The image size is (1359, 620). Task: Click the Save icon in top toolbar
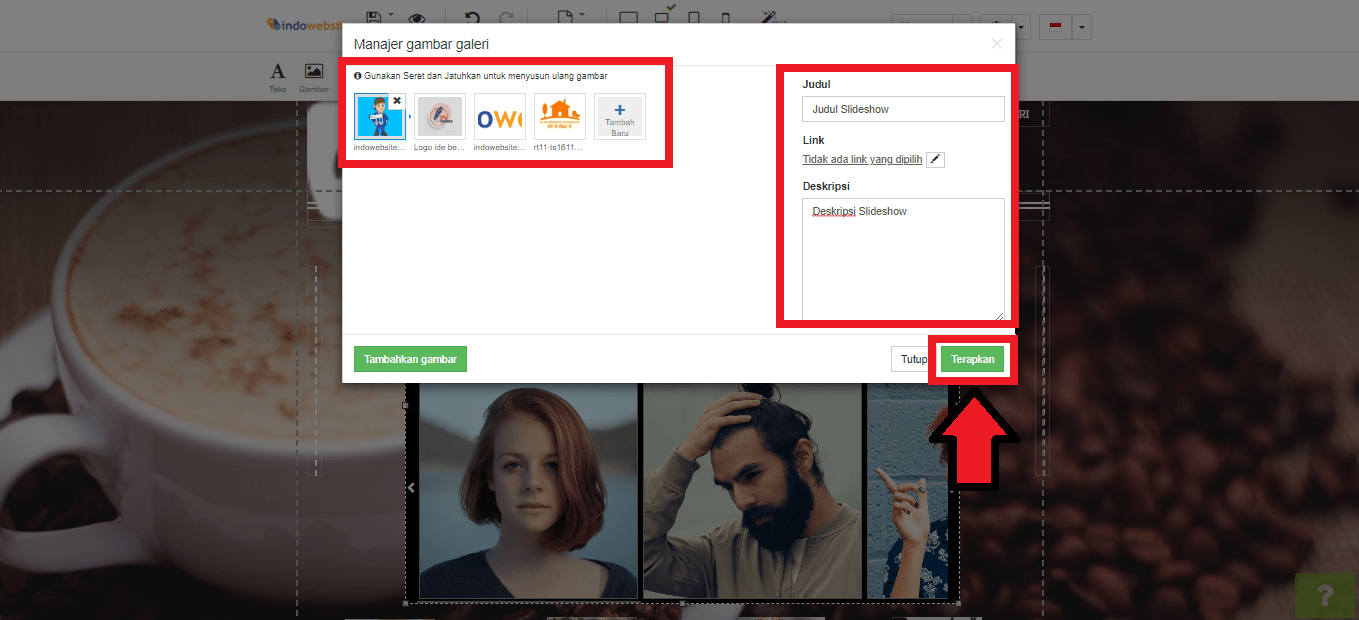click(374, 17)
